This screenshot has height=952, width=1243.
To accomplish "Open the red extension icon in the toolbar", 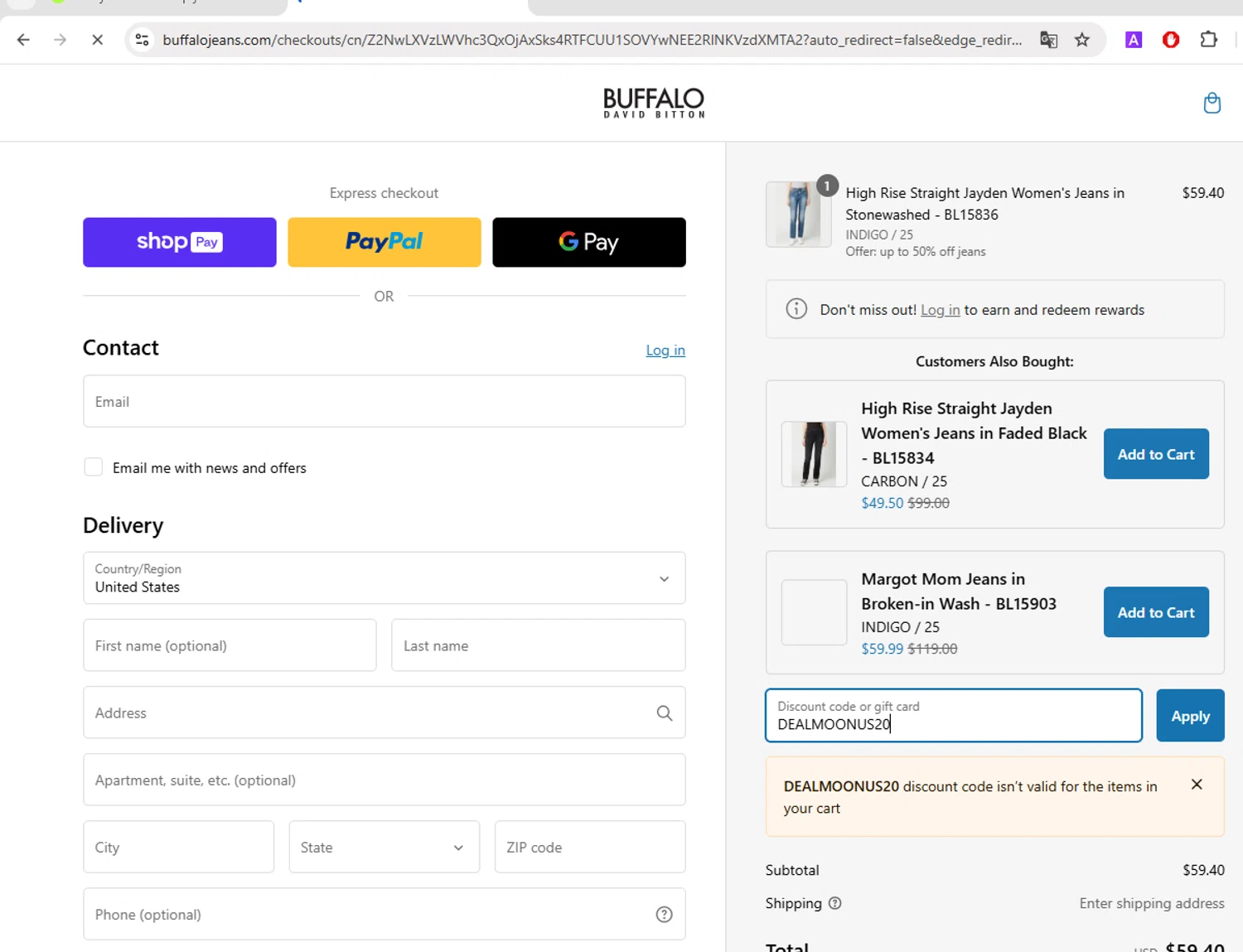I will click(1171, 40).
